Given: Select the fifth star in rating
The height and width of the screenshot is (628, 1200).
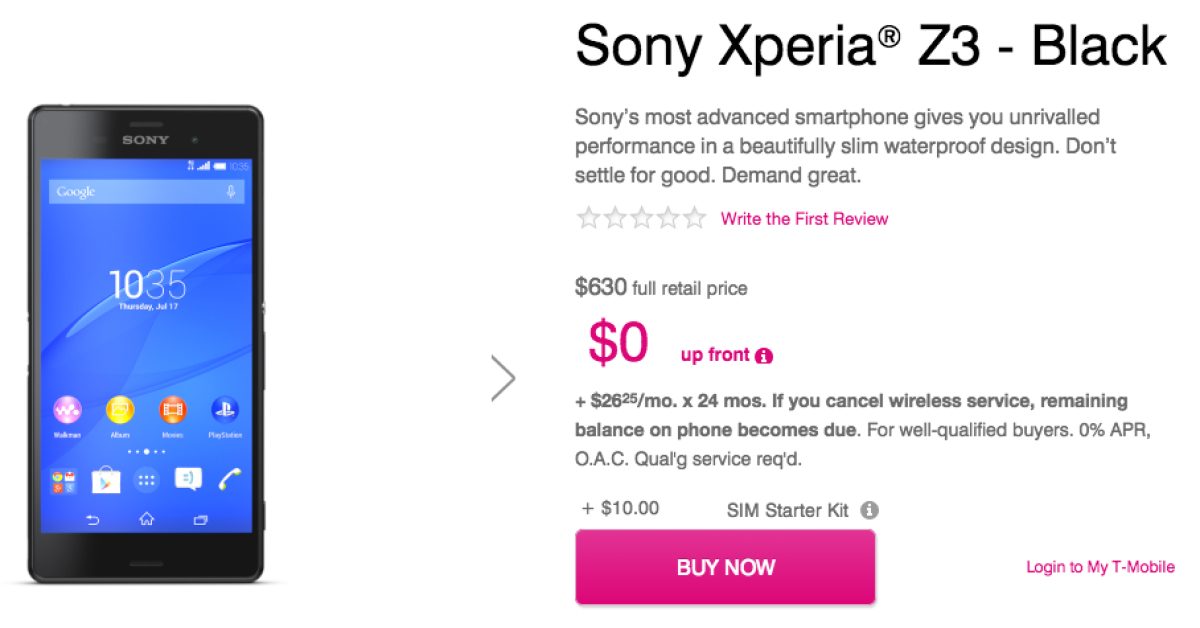Looking at the screenshot, I should pyautogui.click(x=694, y=219).
